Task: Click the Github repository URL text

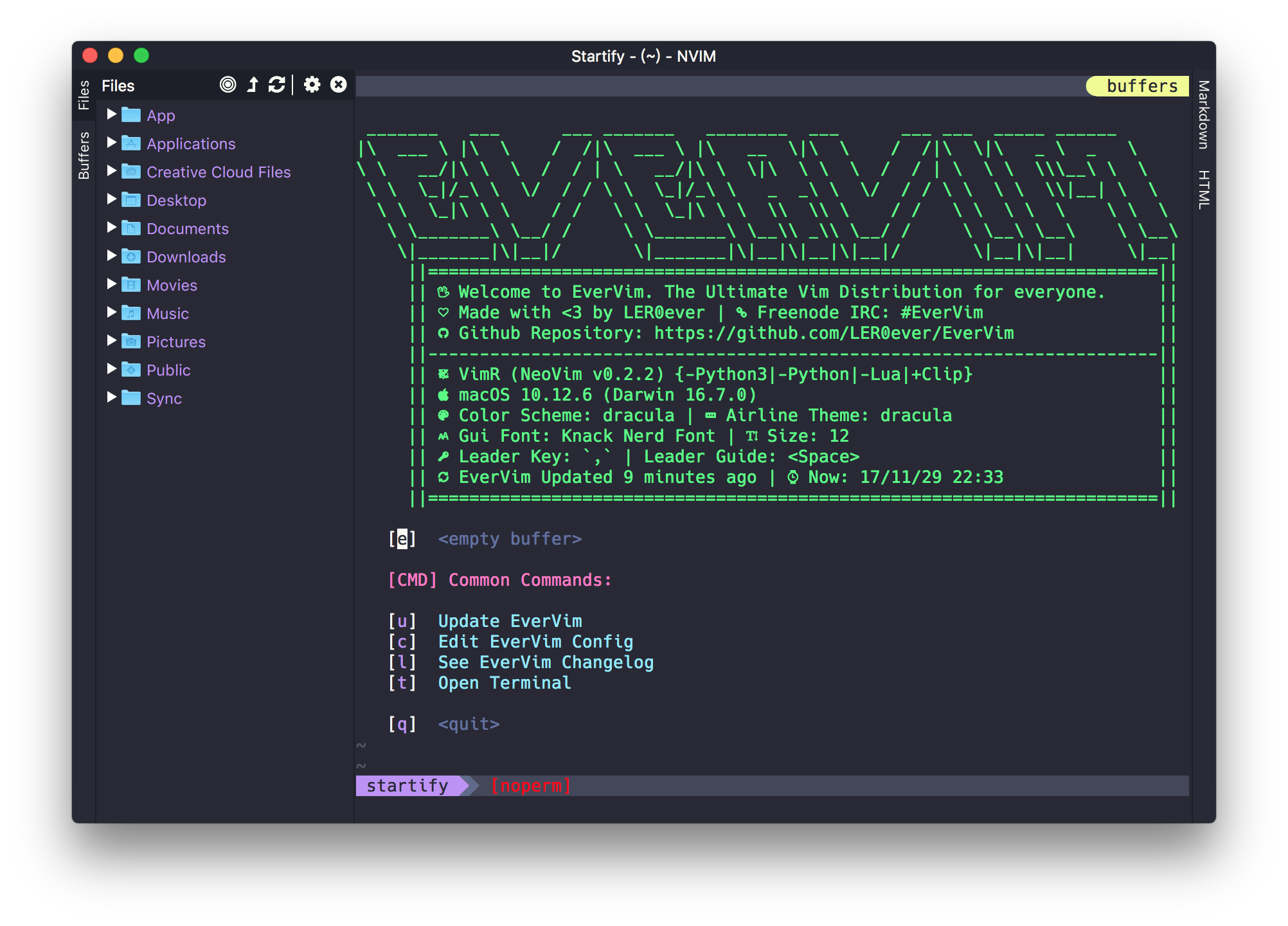Action: coord(834,333)
